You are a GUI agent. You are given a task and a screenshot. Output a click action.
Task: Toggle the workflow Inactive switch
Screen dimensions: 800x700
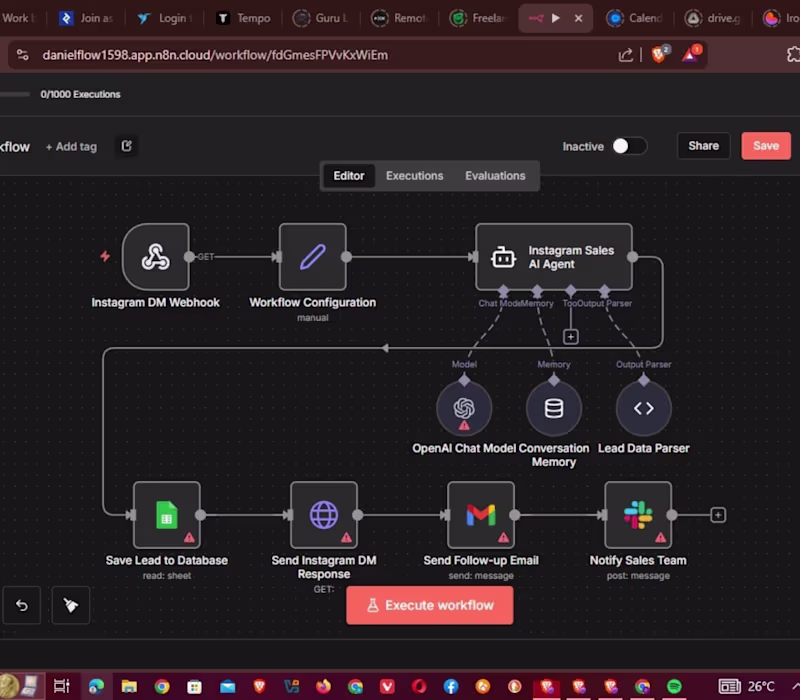[x=630, y=146]
